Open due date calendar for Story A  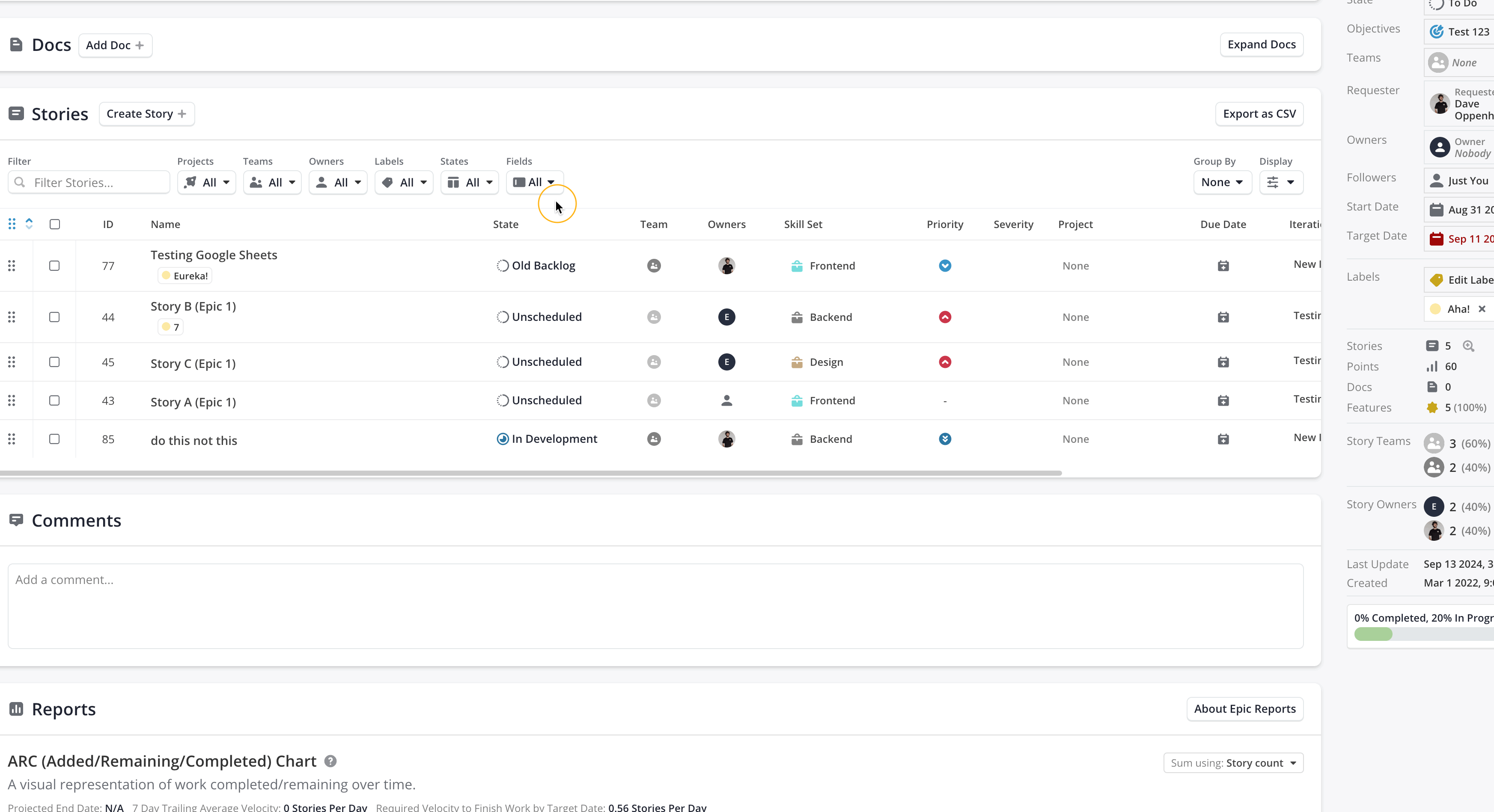tap(1223, 400)
